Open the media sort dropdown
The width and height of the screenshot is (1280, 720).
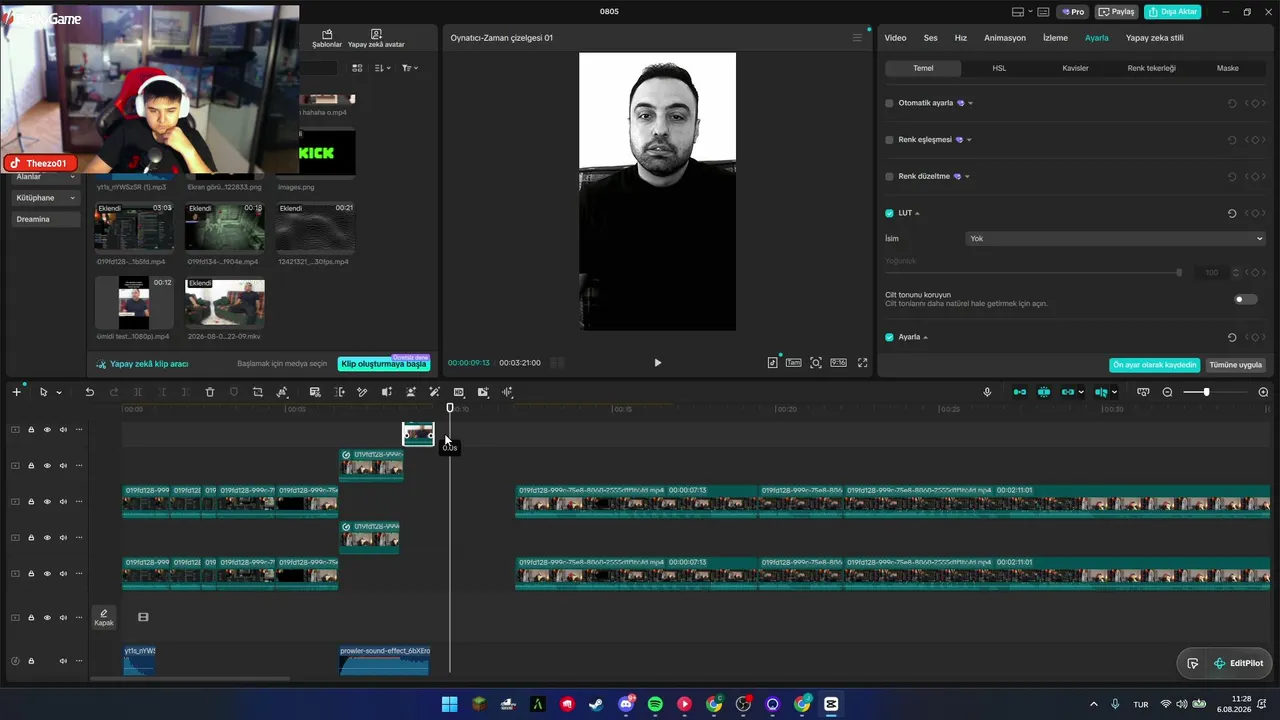[383, 68]
